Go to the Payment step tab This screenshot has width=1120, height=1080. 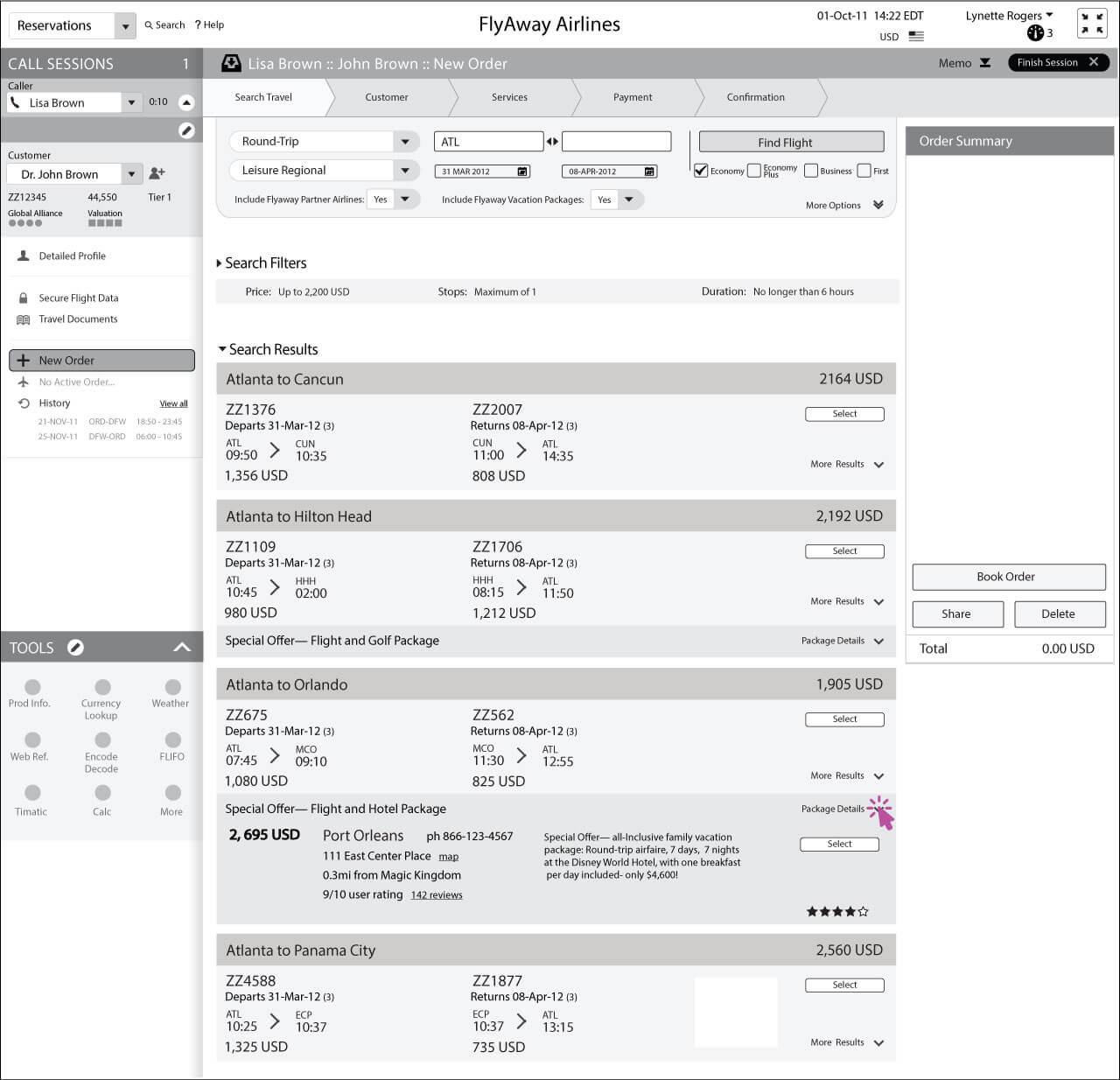pos(633,97)
